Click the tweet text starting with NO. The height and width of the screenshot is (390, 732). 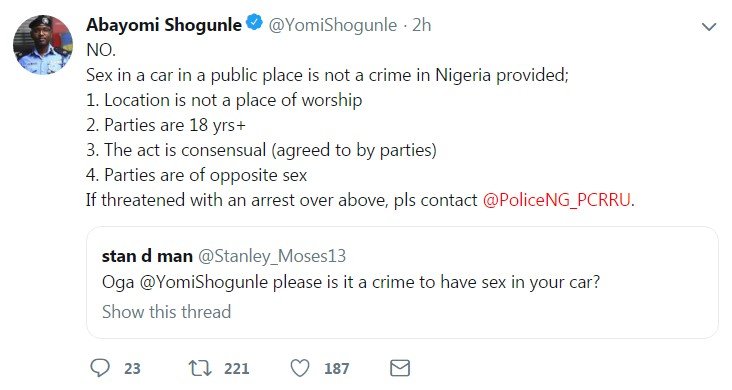point(360,125)
